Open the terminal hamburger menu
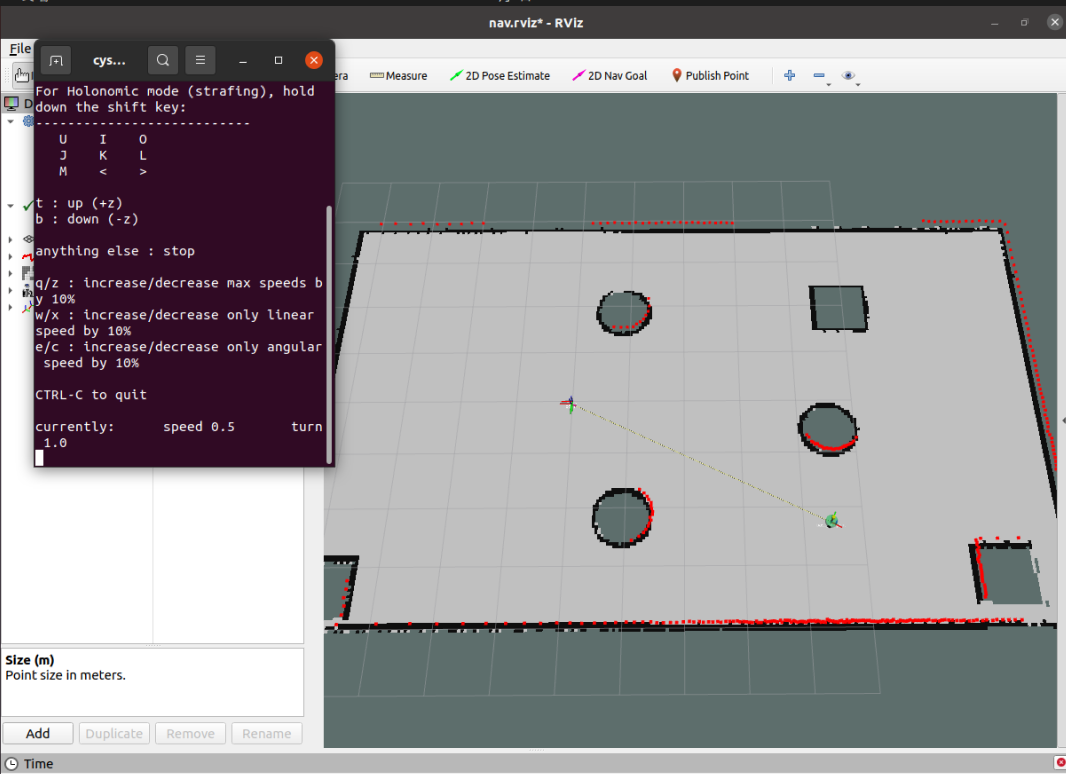The image size is (1066, 774). [201, 61]
